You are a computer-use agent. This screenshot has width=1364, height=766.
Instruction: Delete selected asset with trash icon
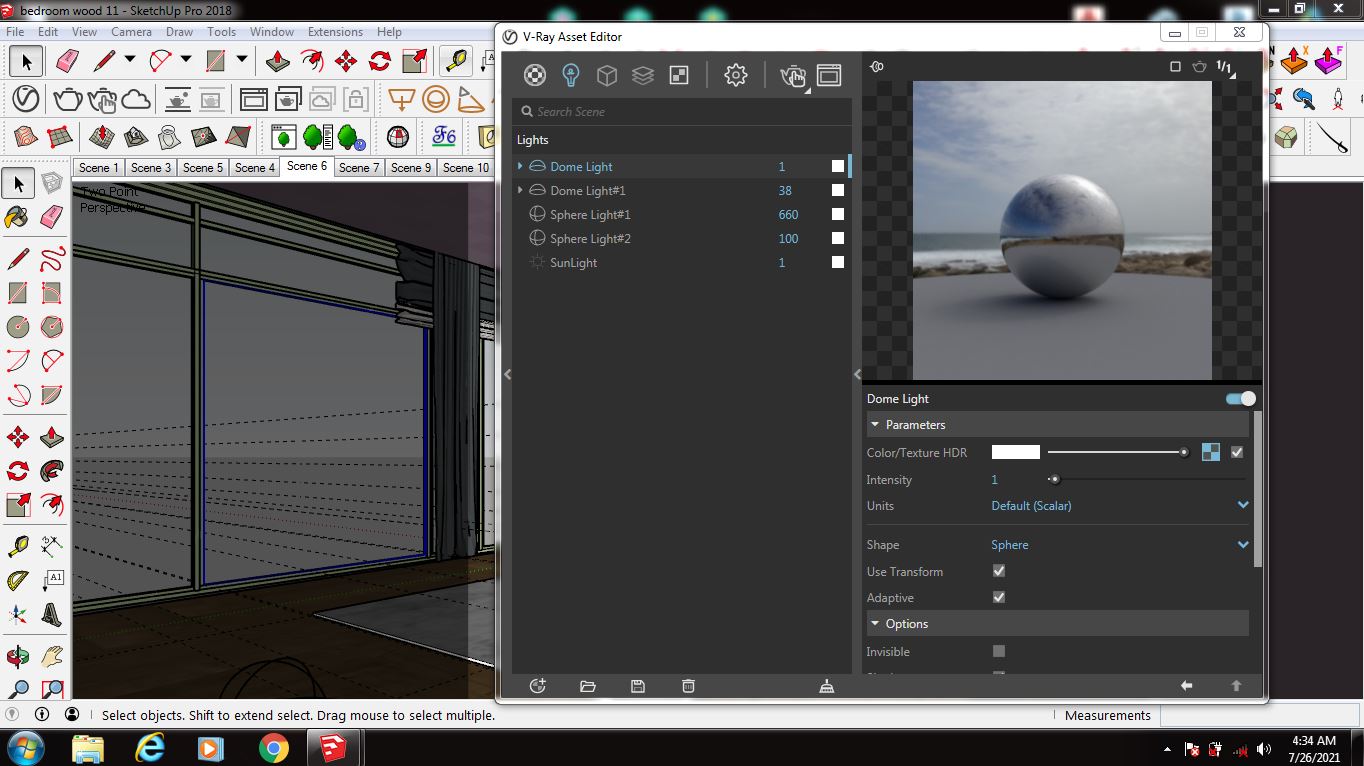tap(688, 686)
